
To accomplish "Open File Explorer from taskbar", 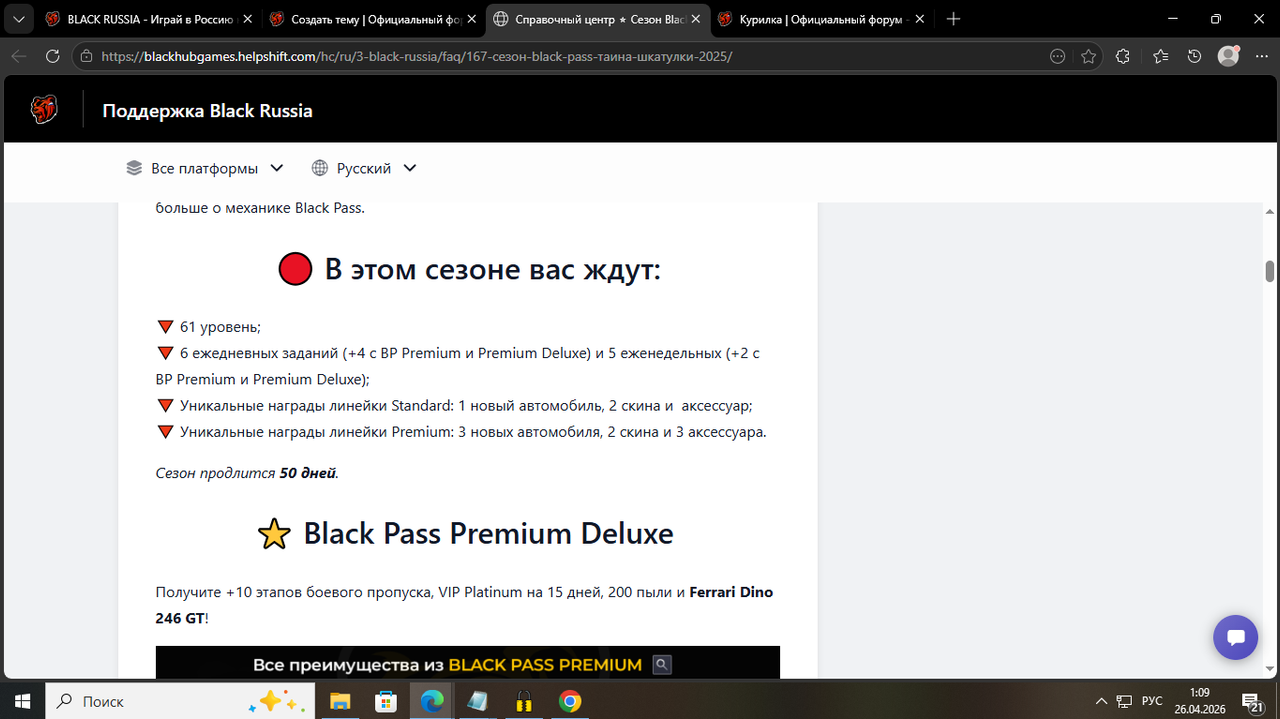I will 340,701.
